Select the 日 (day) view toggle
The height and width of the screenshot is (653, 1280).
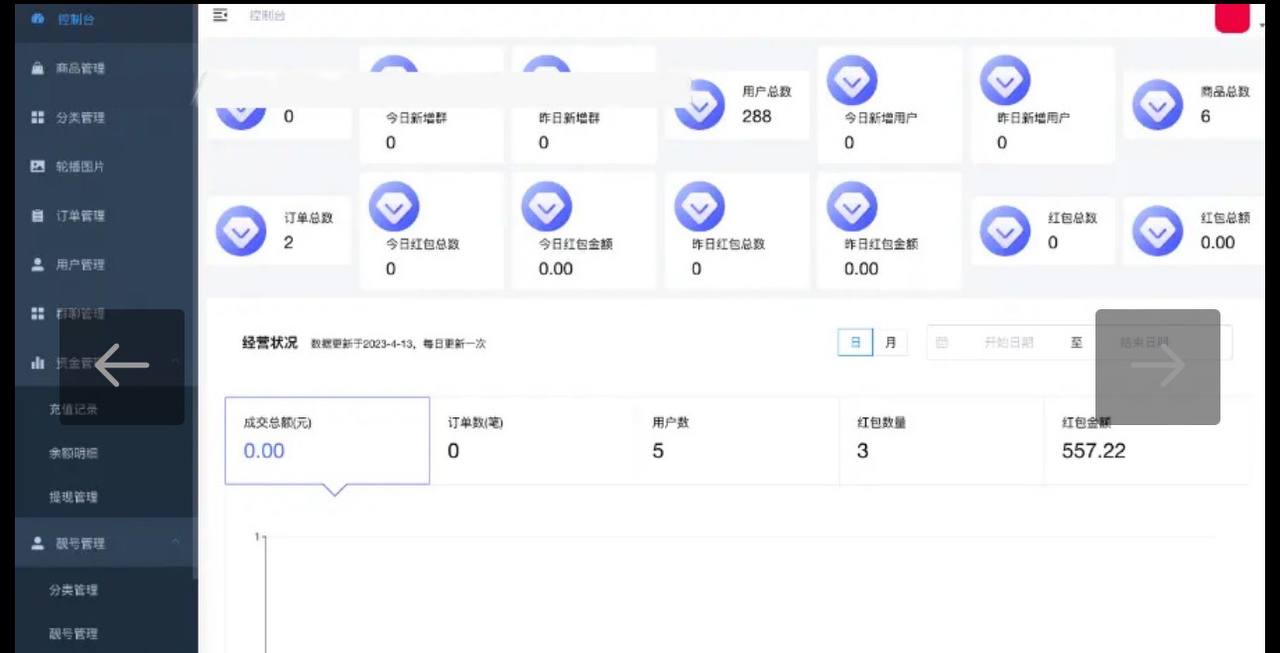(x=855, y=343)
